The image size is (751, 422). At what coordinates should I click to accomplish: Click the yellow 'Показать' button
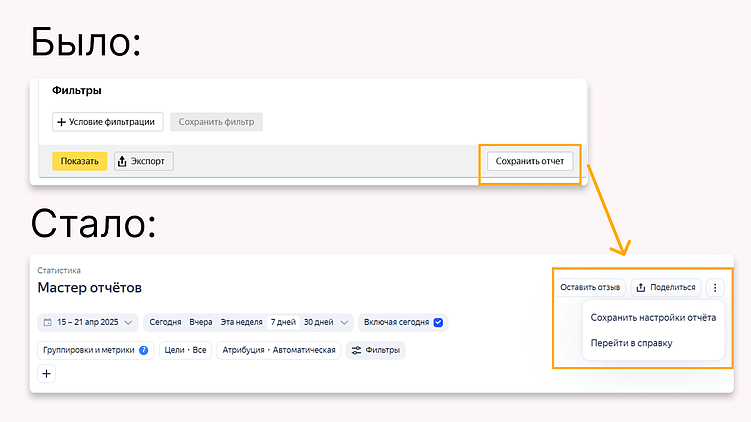point(80,161)
